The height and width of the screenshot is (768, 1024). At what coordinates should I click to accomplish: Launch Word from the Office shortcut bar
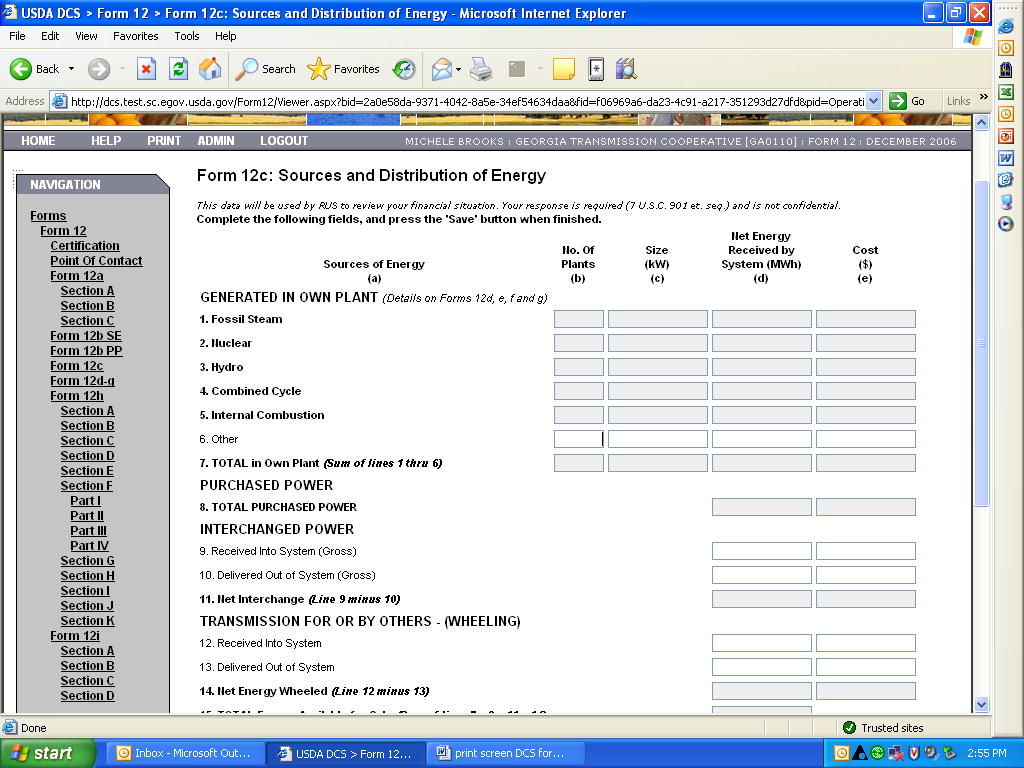click(1006, 158)
